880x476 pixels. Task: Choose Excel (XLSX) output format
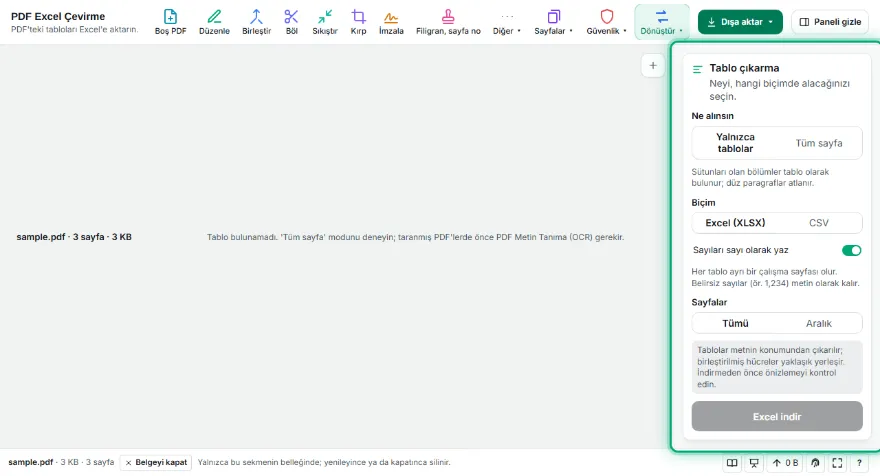[x=735, y=223]
